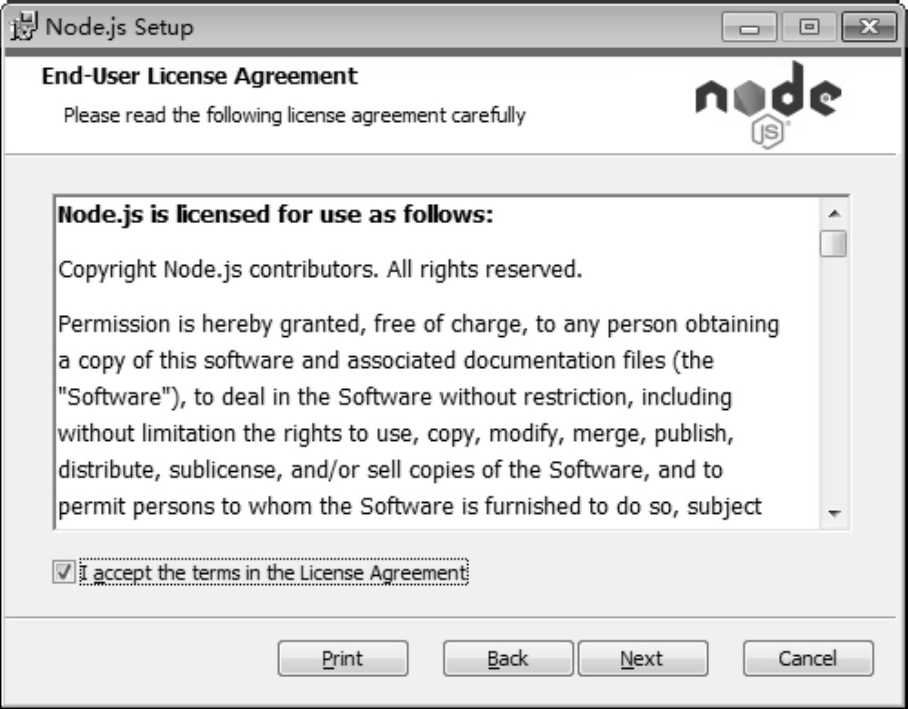This screenshot has height=709, width=908.
Task: Click the "Please read the following" subtitle text
Action: click(x=293, y=117)
